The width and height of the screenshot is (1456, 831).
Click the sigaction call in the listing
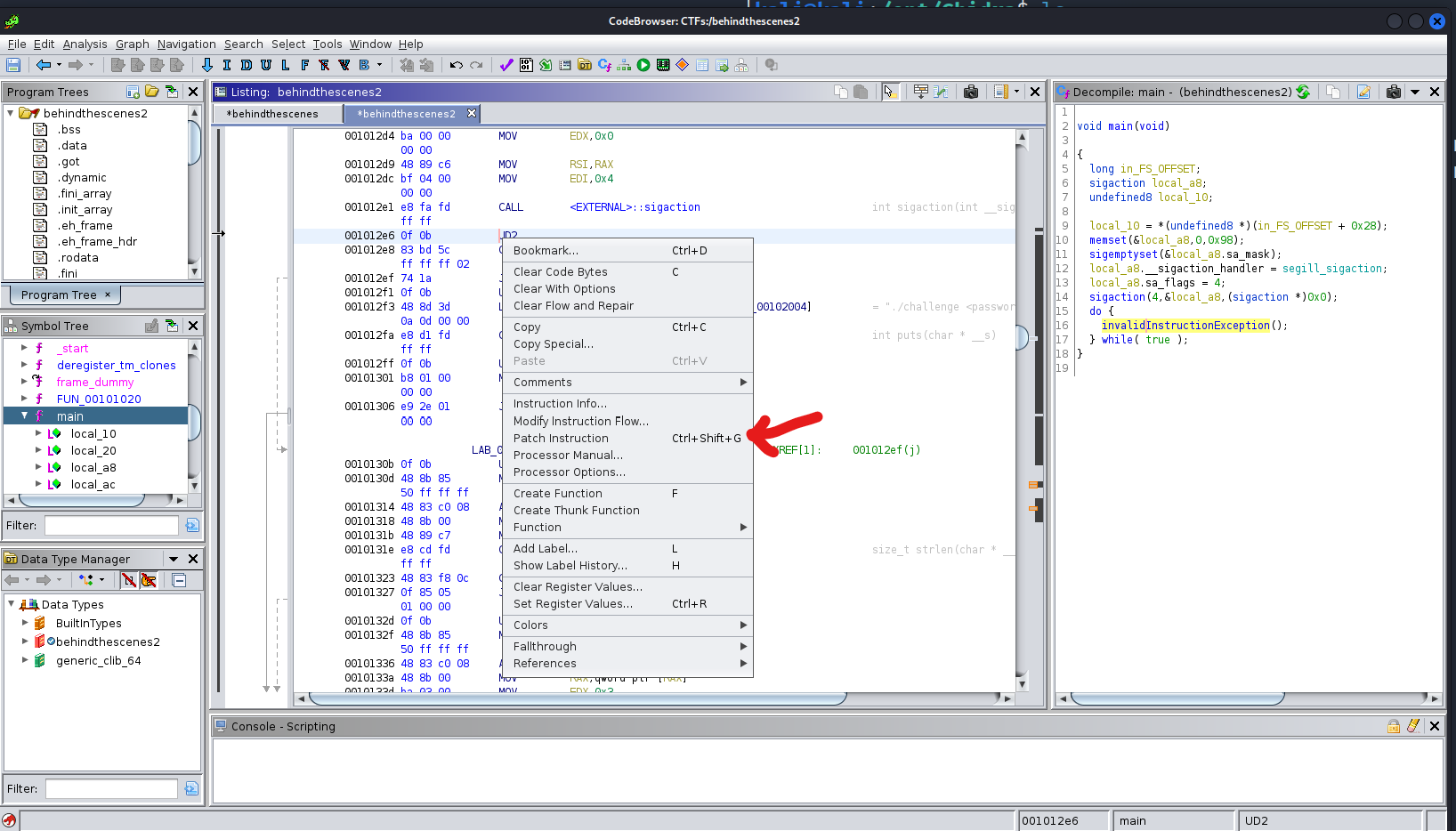tap(635, 207)
